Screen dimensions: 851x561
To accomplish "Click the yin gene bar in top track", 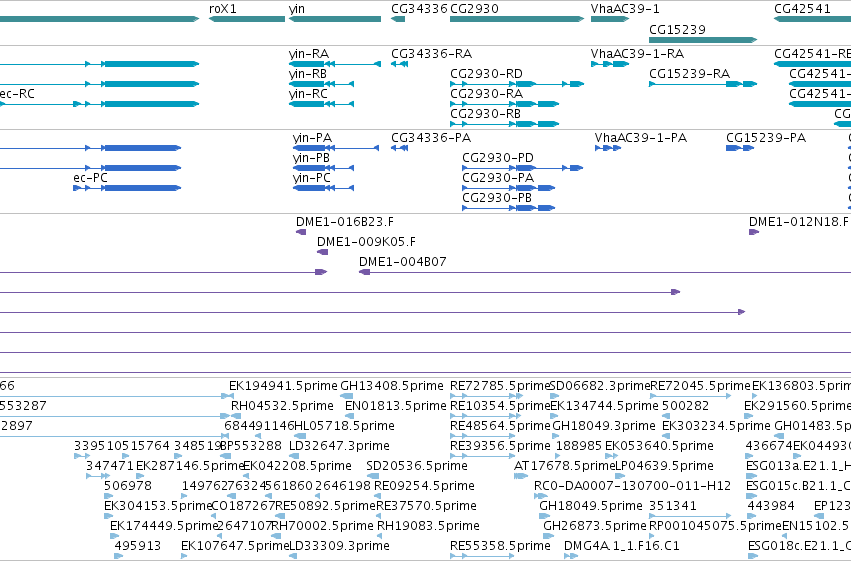I will tap(335, 19).
